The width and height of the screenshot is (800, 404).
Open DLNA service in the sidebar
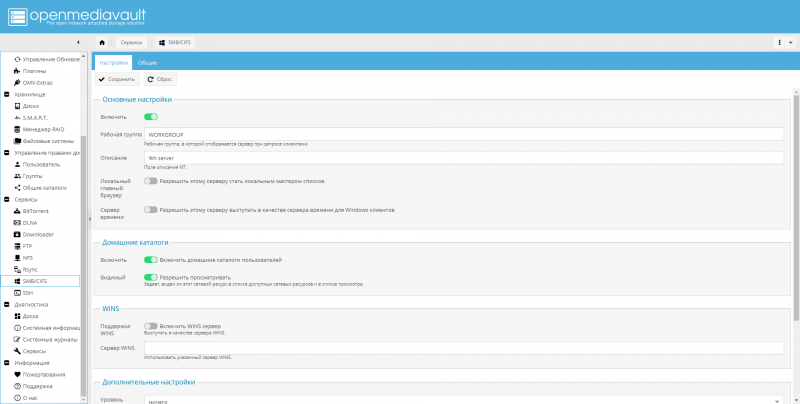[30, 223]
